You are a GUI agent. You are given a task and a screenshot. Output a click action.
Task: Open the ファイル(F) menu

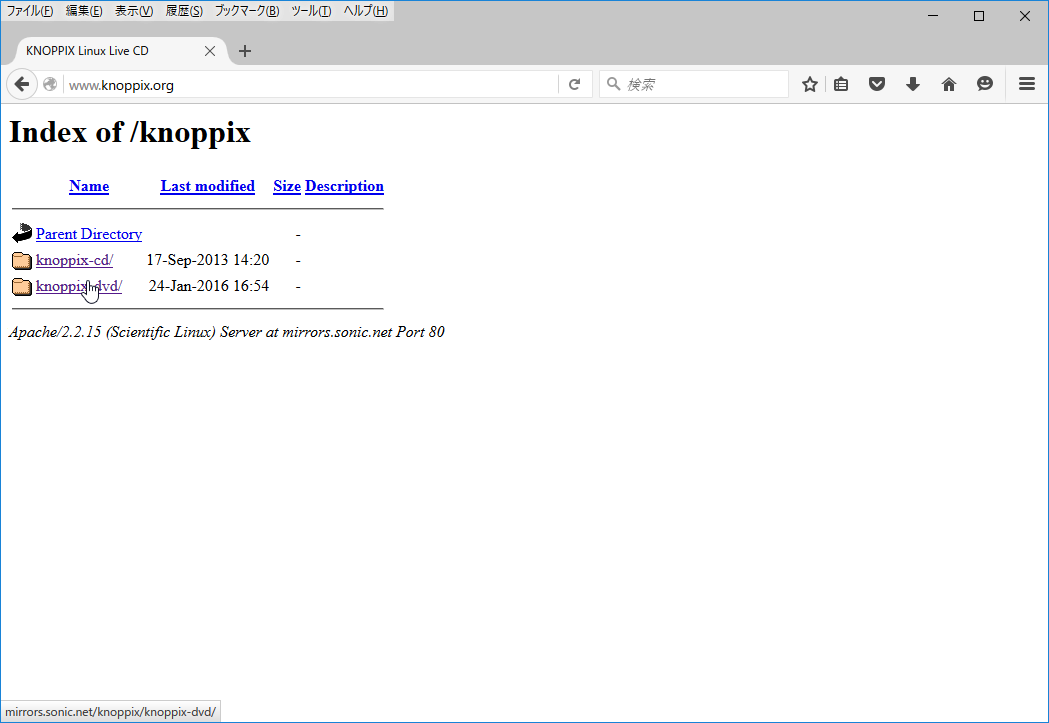(x=29, y=11)
